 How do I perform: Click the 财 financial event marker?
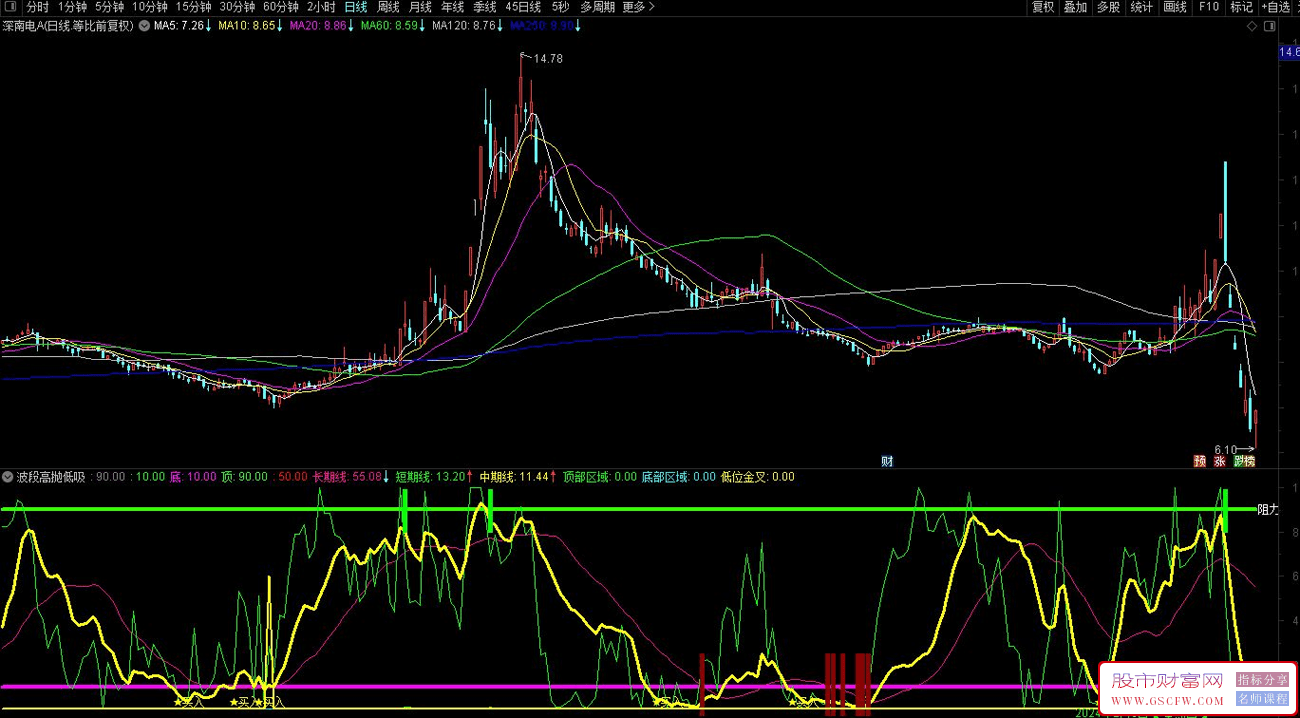click(x=887, y=461)
